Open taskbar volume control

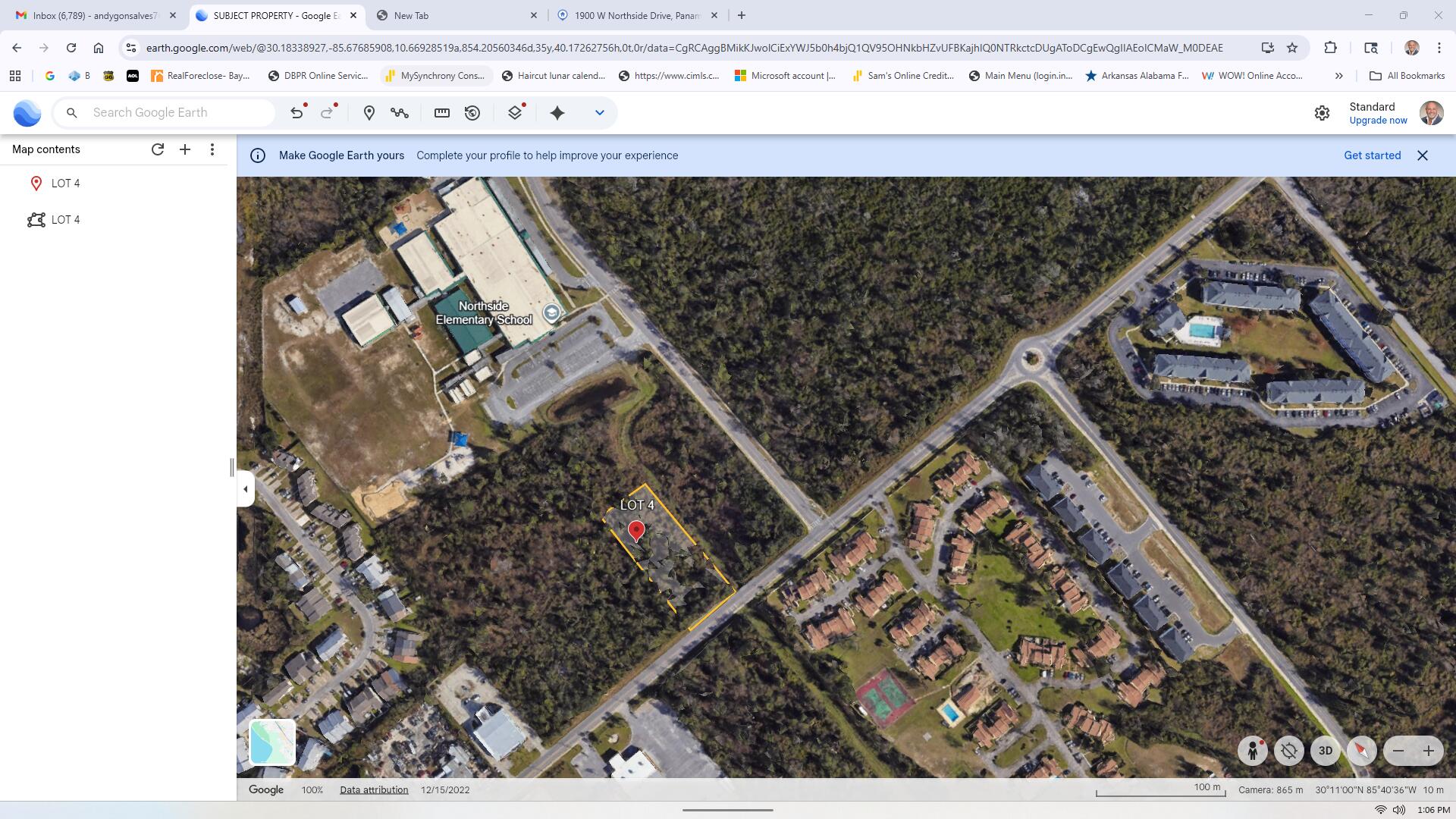1399,810
